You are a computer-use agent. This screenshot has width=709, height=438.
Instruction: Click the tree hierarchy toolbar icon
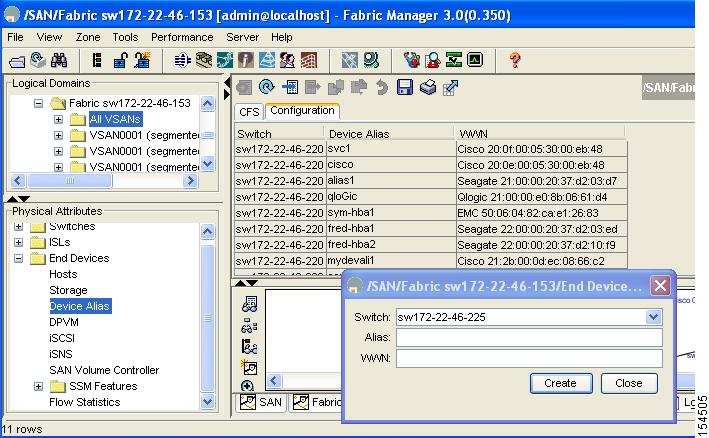[x=97, y=60]
